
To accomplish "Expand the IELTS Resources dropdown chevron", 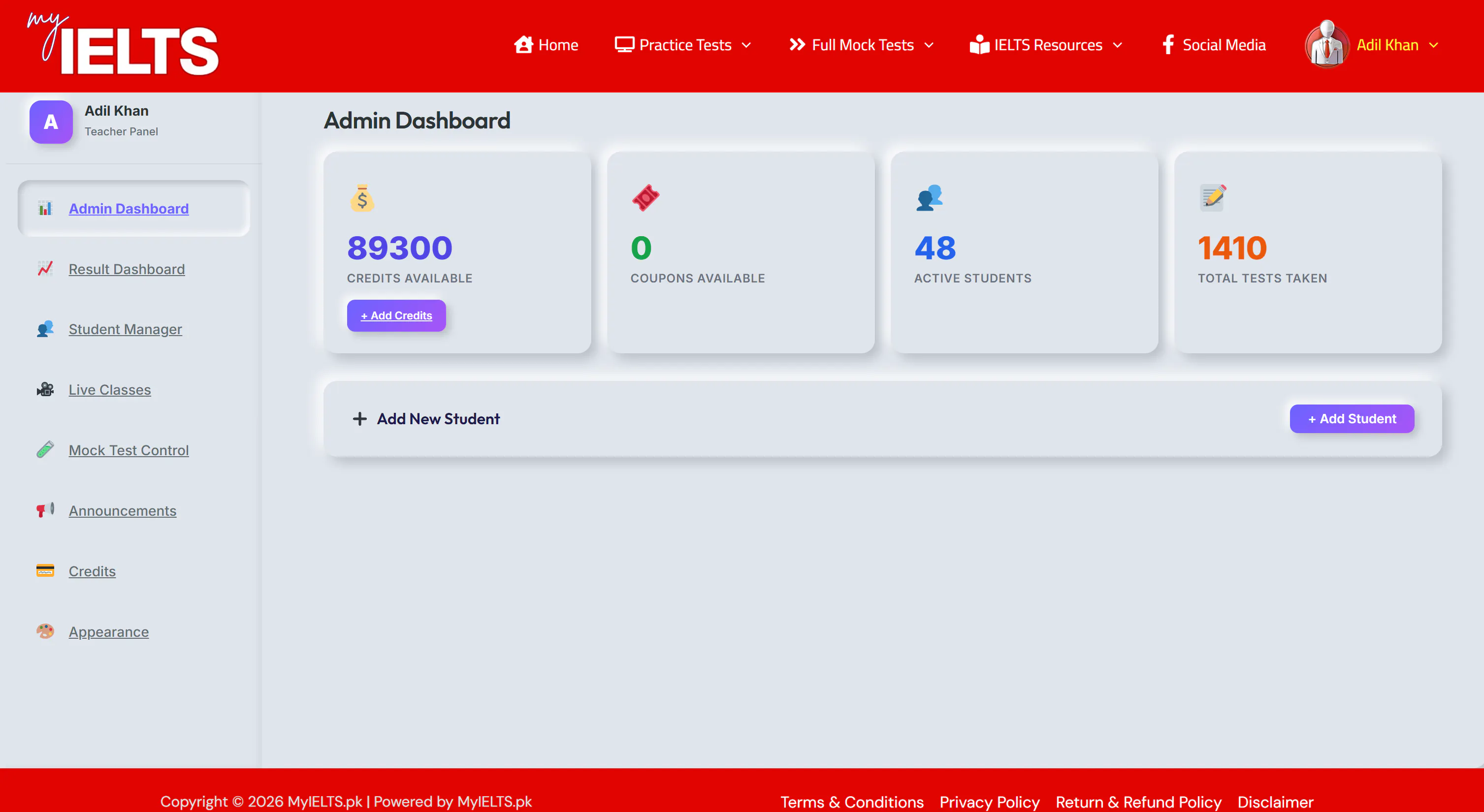I will click(x=1117, y=45).
